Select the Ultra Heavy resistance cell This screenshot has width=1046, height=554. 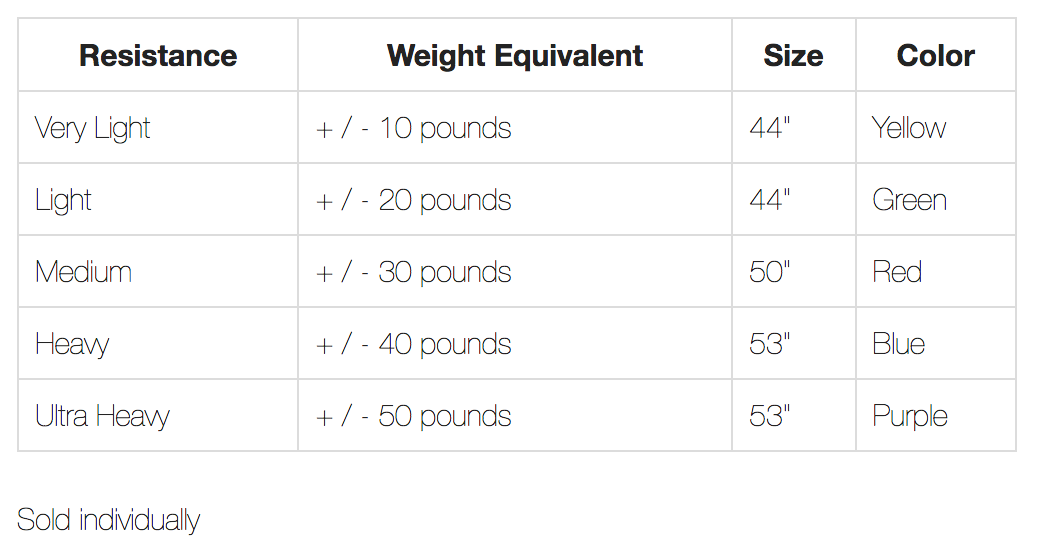click(102, 416)
